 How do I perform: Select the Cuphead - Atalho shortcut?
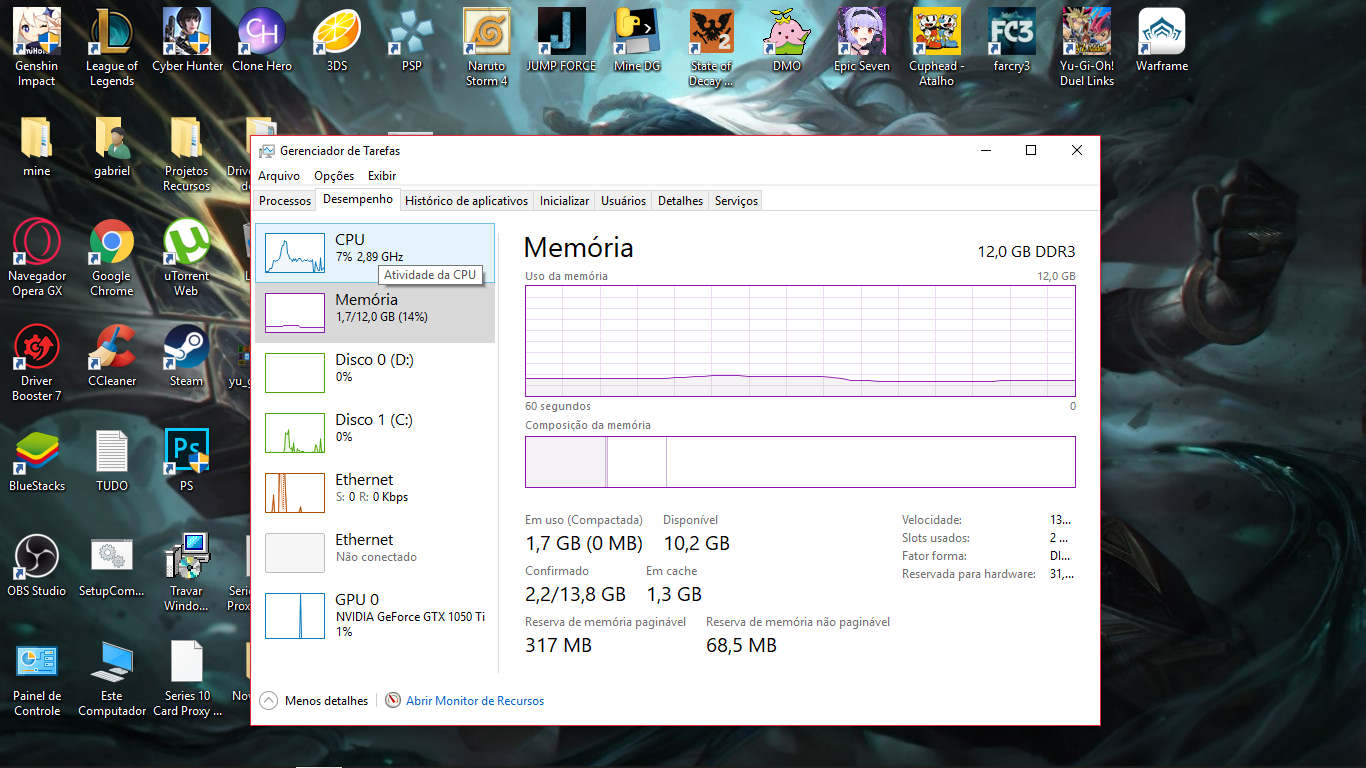937,47
